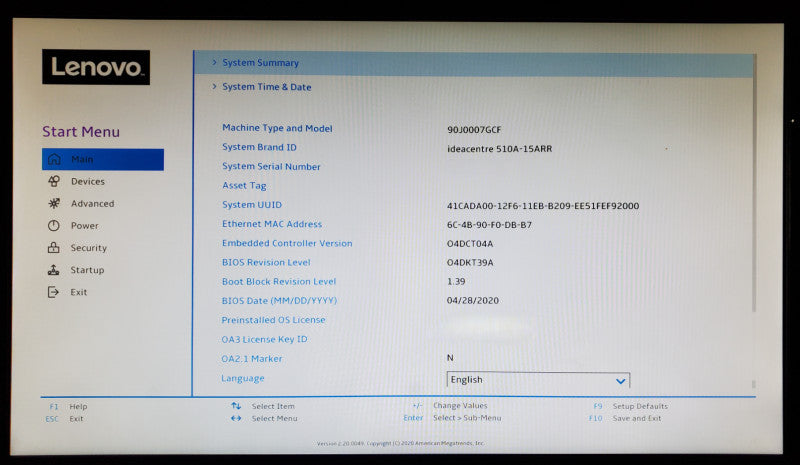Expand the System Time & Date chevron

click(x=214, y=86)
